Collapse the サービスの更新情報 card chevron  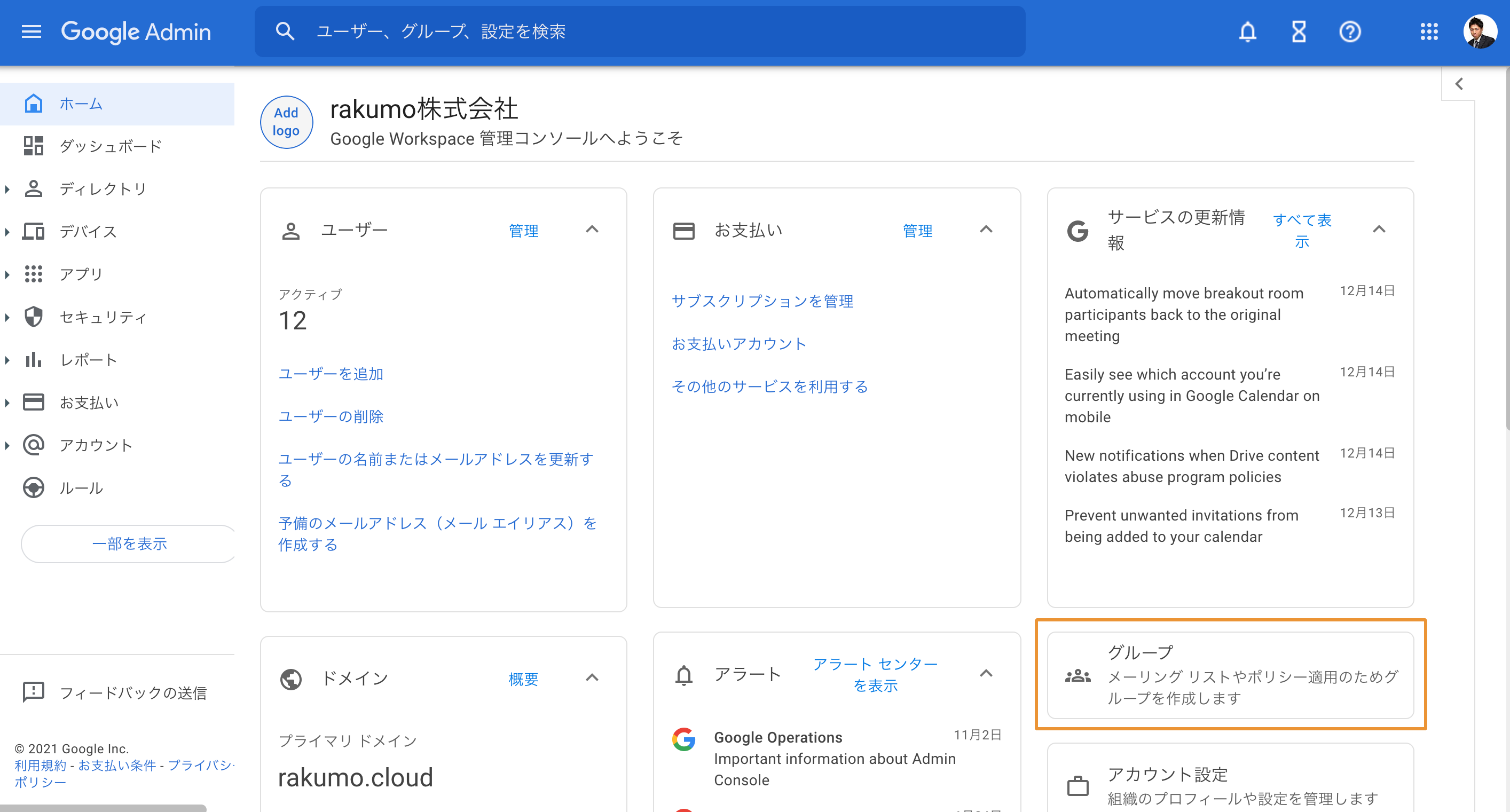(1379, 229)
